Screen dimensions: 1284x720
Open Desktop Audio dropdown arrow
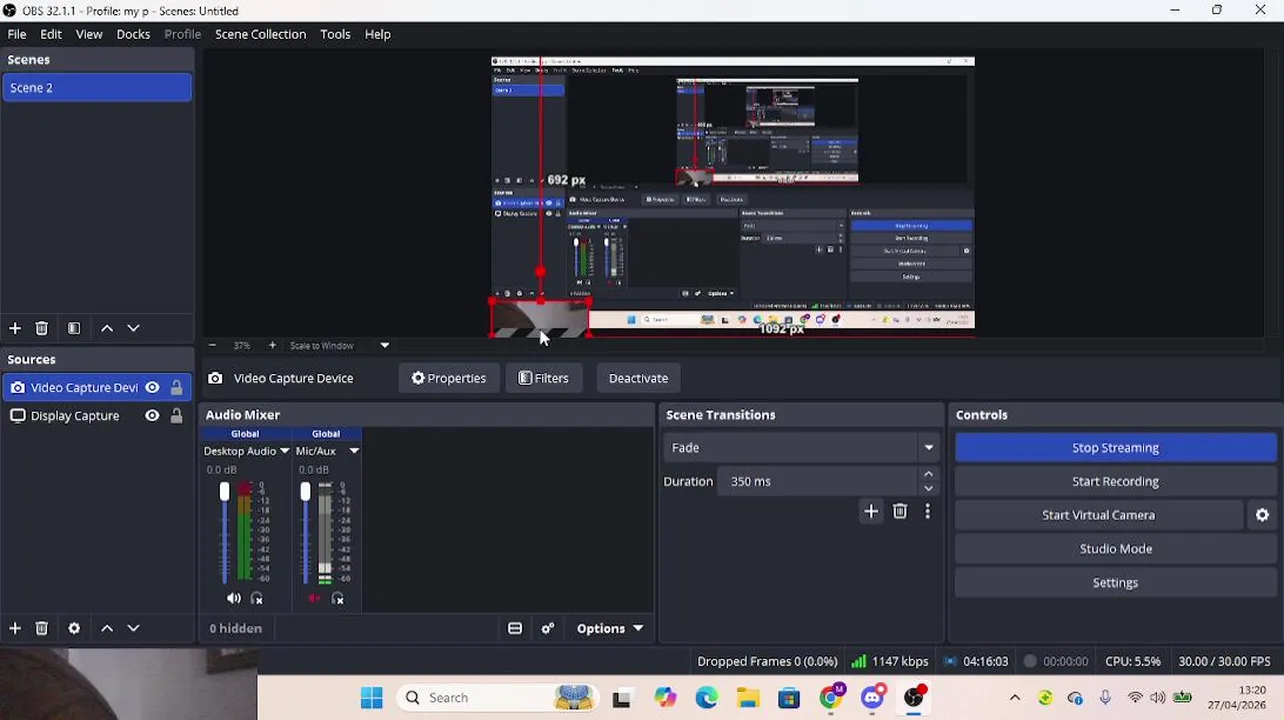285,451
